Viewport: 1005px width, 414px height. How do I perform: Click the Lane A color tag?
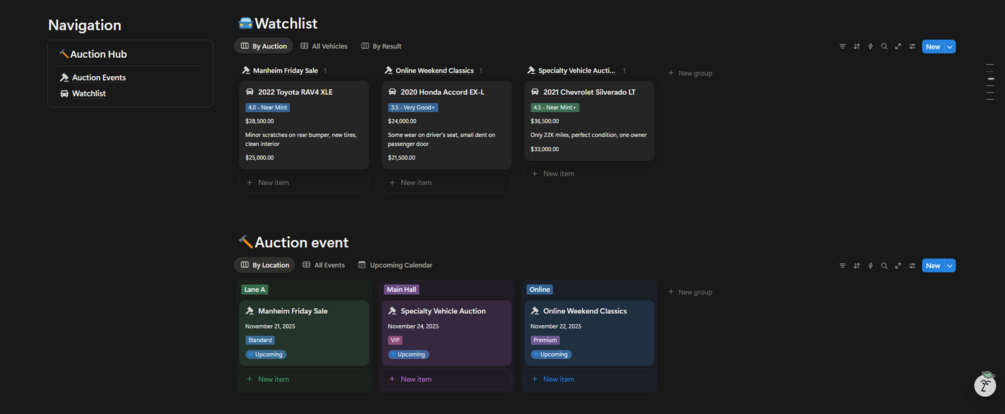(254, 290)
